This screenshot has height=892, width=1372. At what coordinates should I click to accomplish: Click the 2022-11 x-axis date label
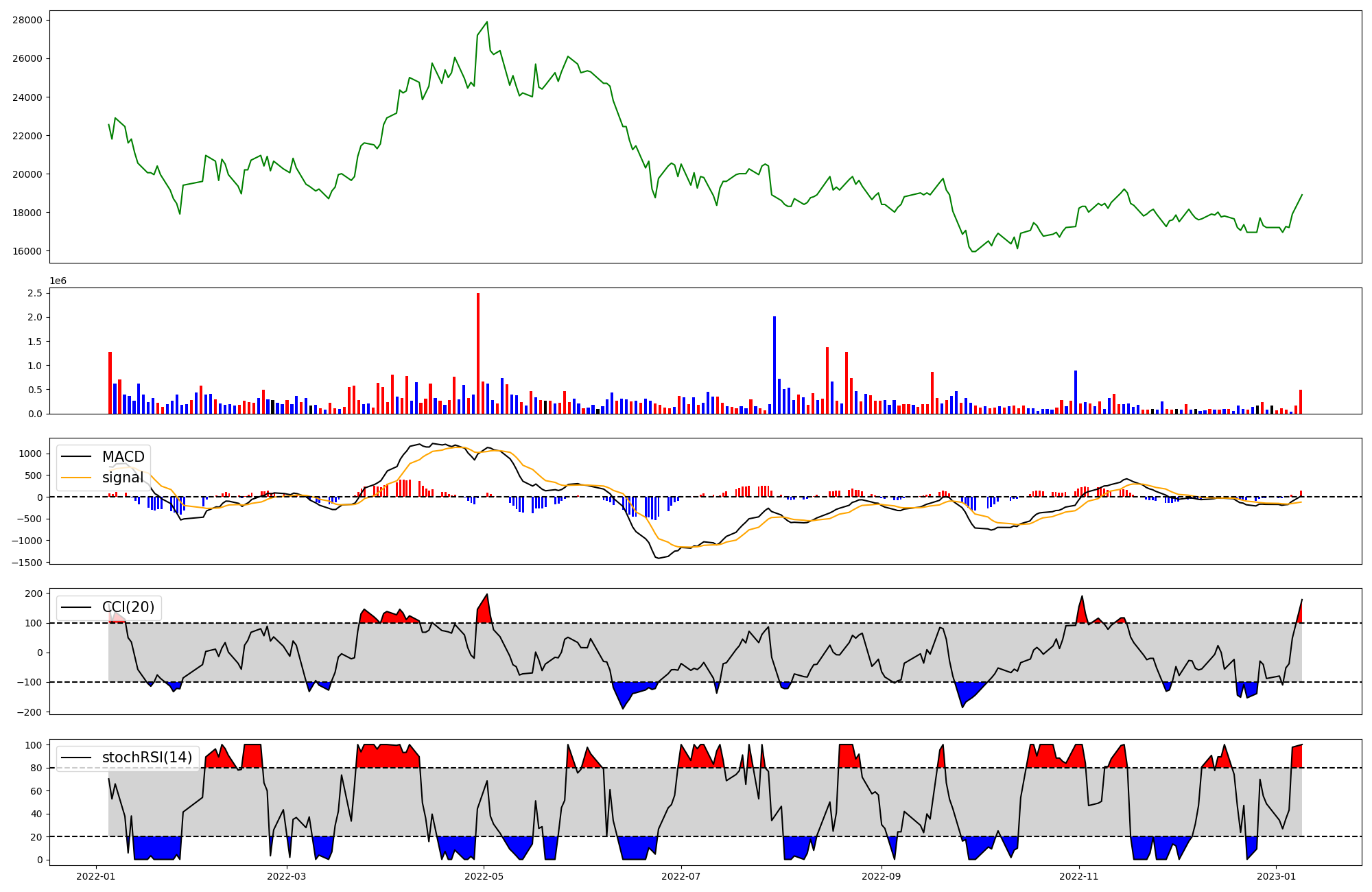(1078, 876)
